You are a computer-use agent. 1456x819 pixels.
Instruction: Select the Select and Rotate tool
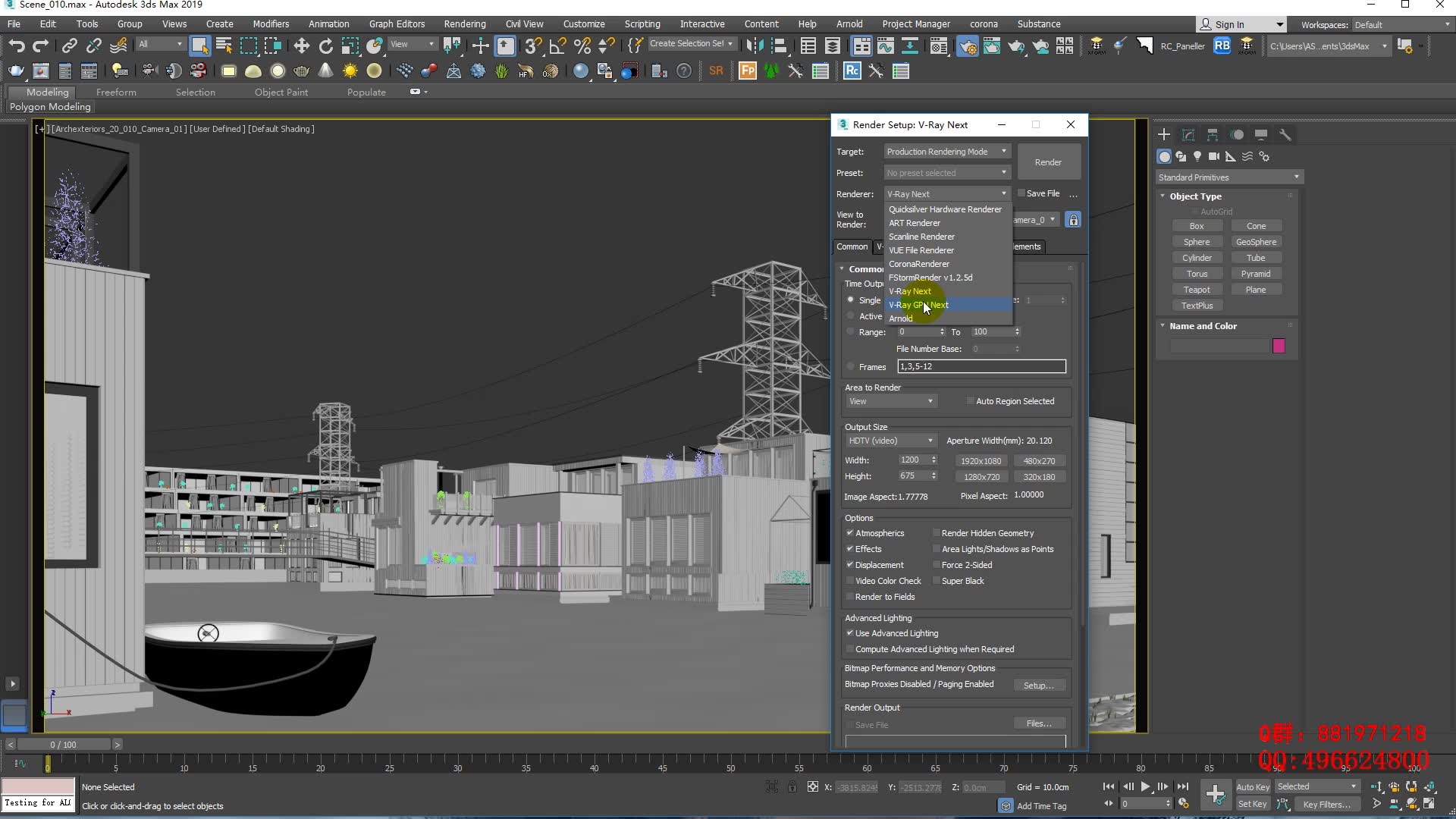(325, 45)
